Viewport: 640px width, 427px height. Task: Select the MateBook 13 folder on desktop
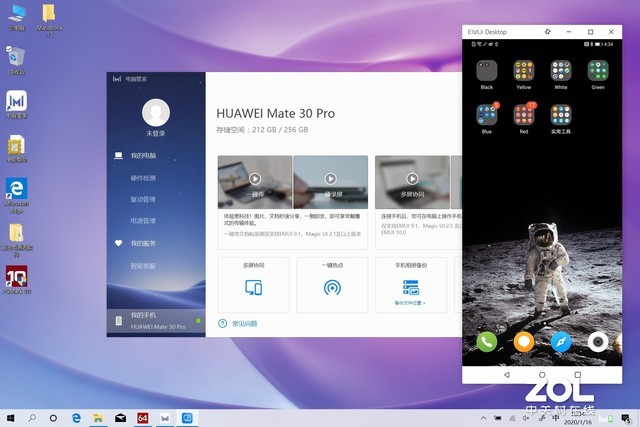pyautogui.click(x=49, y=20)
